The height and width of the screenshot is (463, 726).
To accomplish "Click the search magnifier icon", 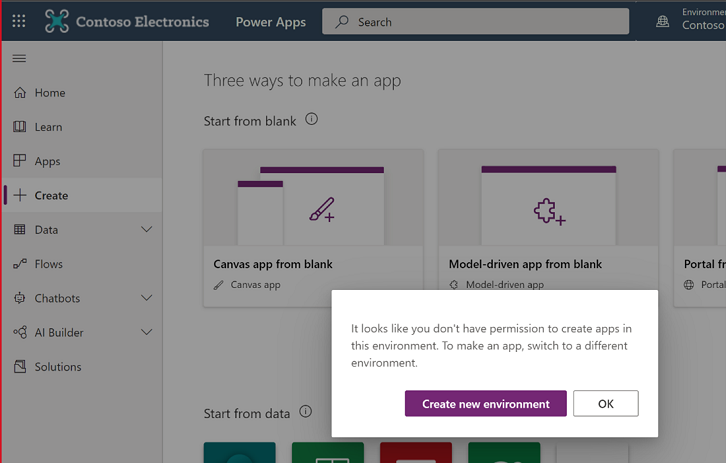I will (342, 21).
